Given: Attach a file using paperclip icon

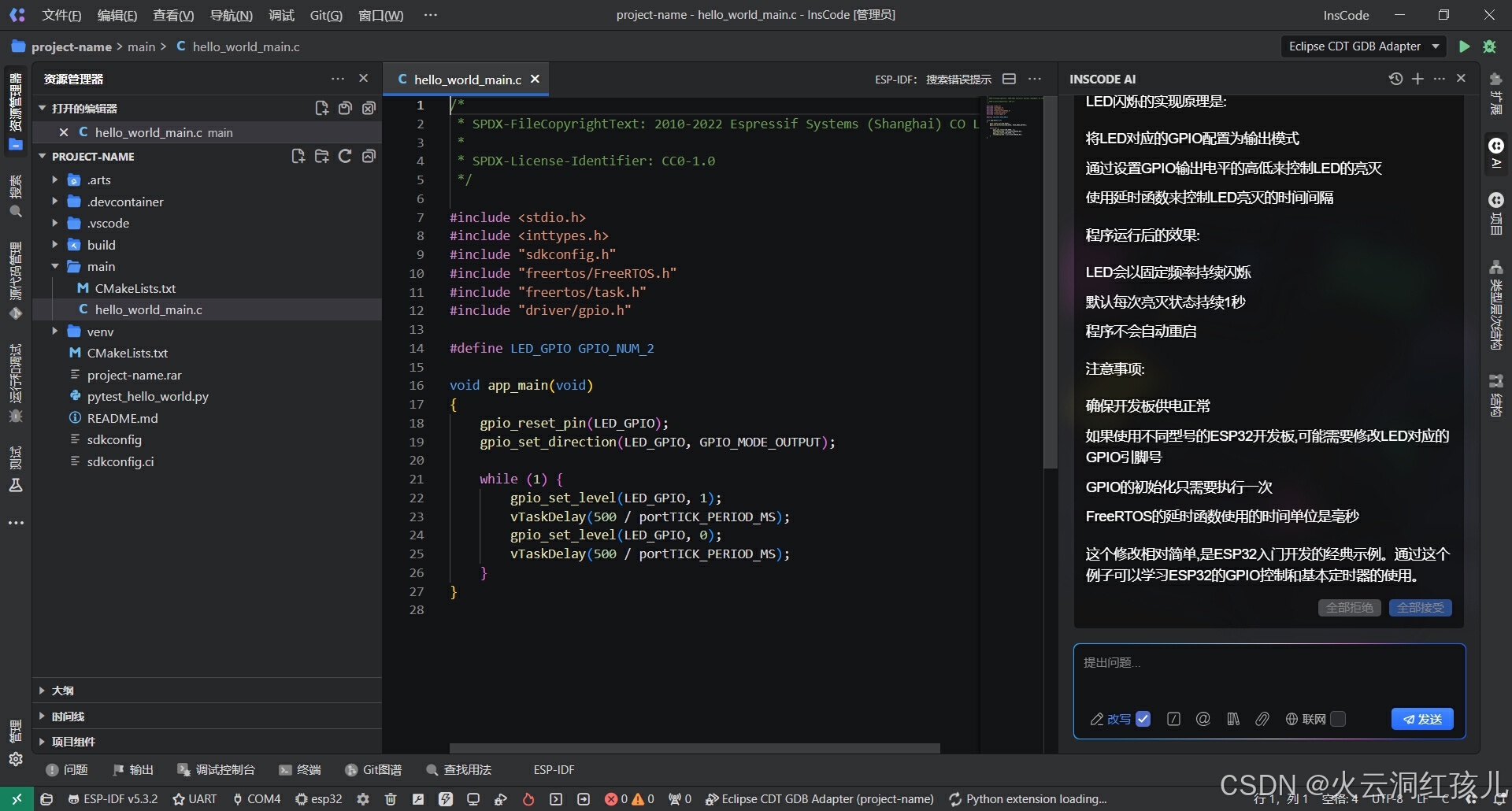Looking at the screenshot, I should pyautogui.click(x=1262, y=719).
